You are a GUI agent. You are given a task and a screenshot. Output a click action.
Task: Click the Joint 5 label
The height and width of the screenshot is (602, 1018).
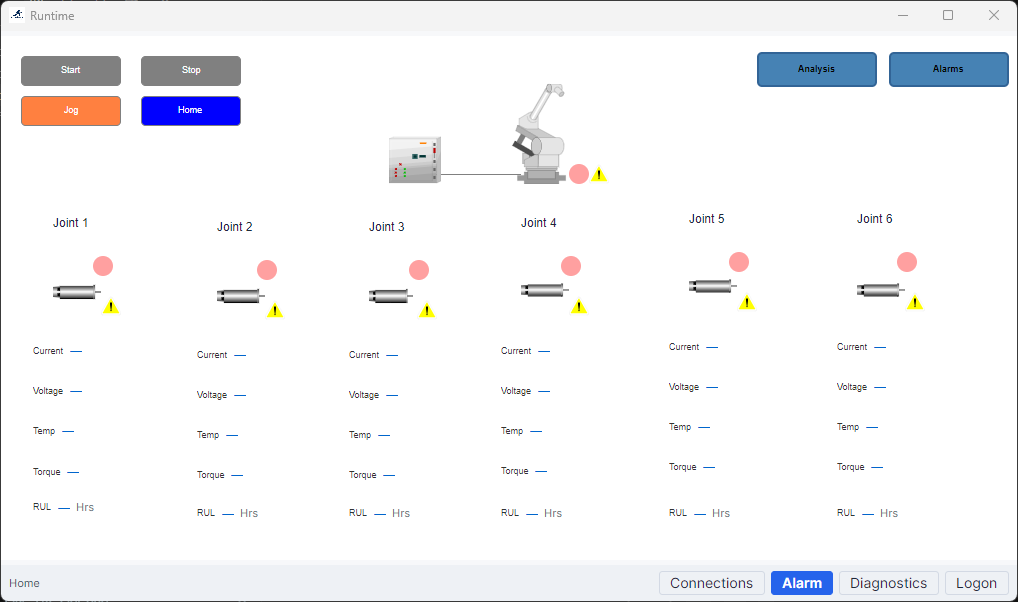pyautogui.click(x=706, y=219)
